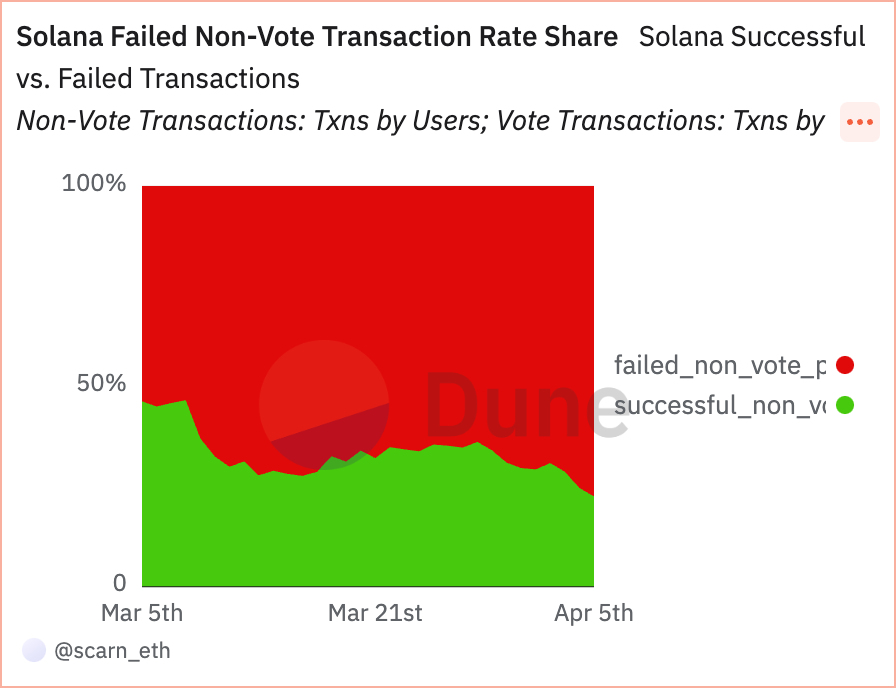This screenshot has height=688, width=896.
Task: Click the scarn_eth avatar circle
Action: pos(34,650)
